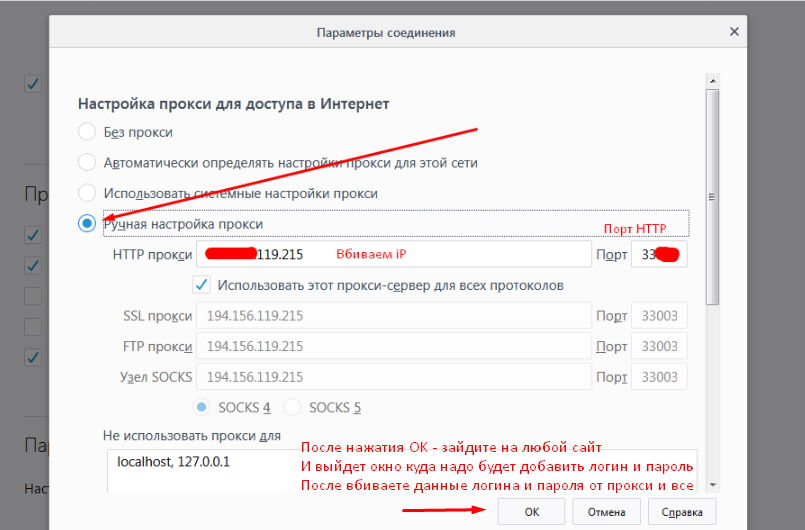Screen dimensions: 805x530
Task: Click the FTP прокси address field
Action: 393,347
